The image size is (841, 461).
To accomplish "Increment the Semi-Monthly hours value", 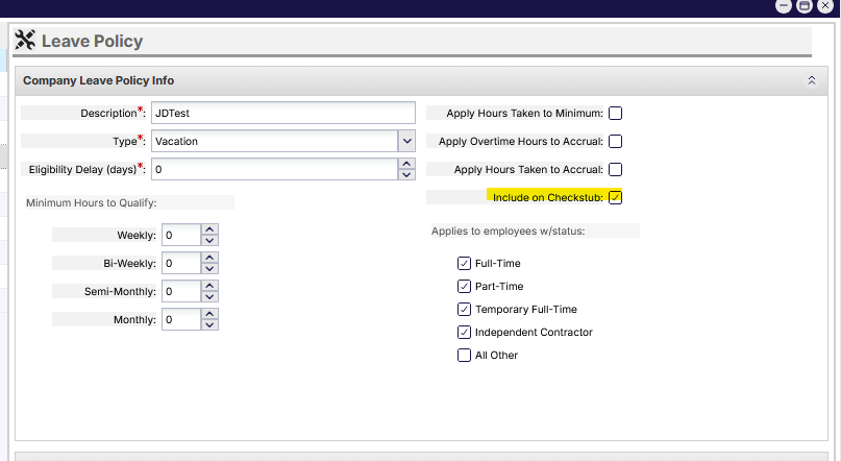I will tap(210, 286).
